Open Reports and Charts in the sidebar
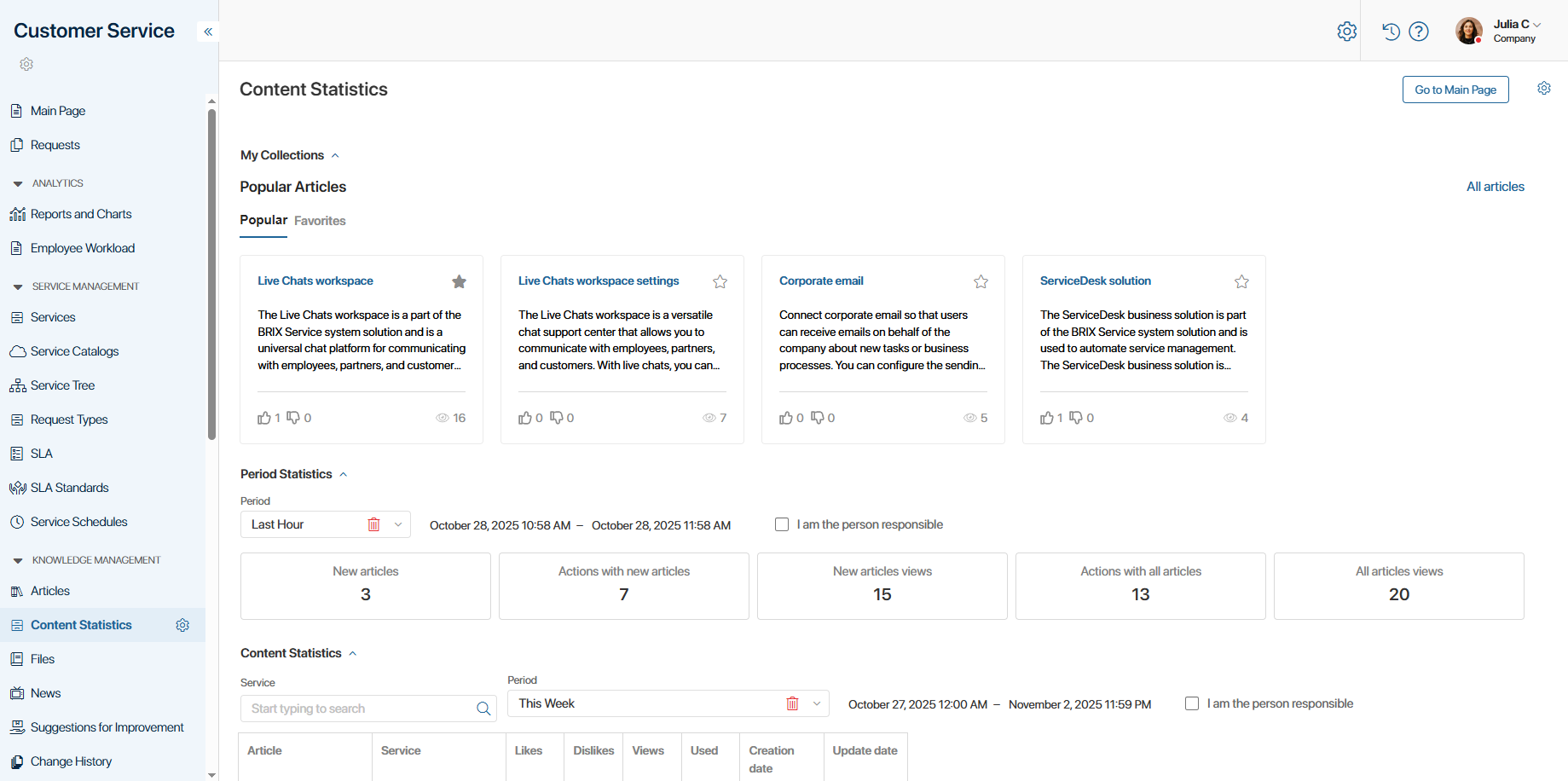Viewport: 1568px width, 781px height. (81, 214)
